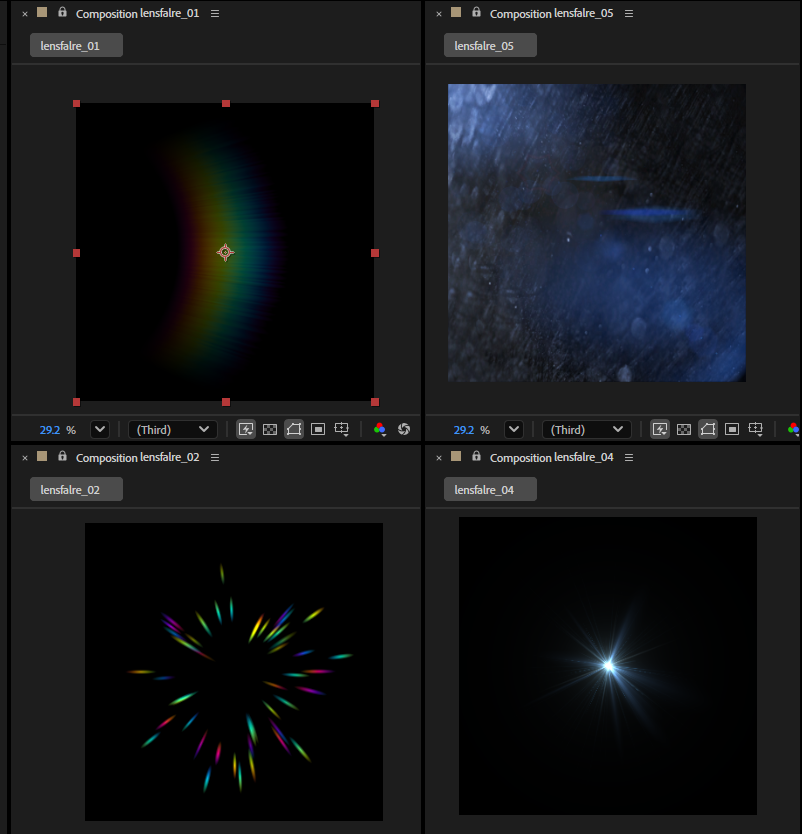This screenshot has height=834, width=802.
Task: Open grid and guide options in lensfalre_05 viewer
Action: (755, 429)
